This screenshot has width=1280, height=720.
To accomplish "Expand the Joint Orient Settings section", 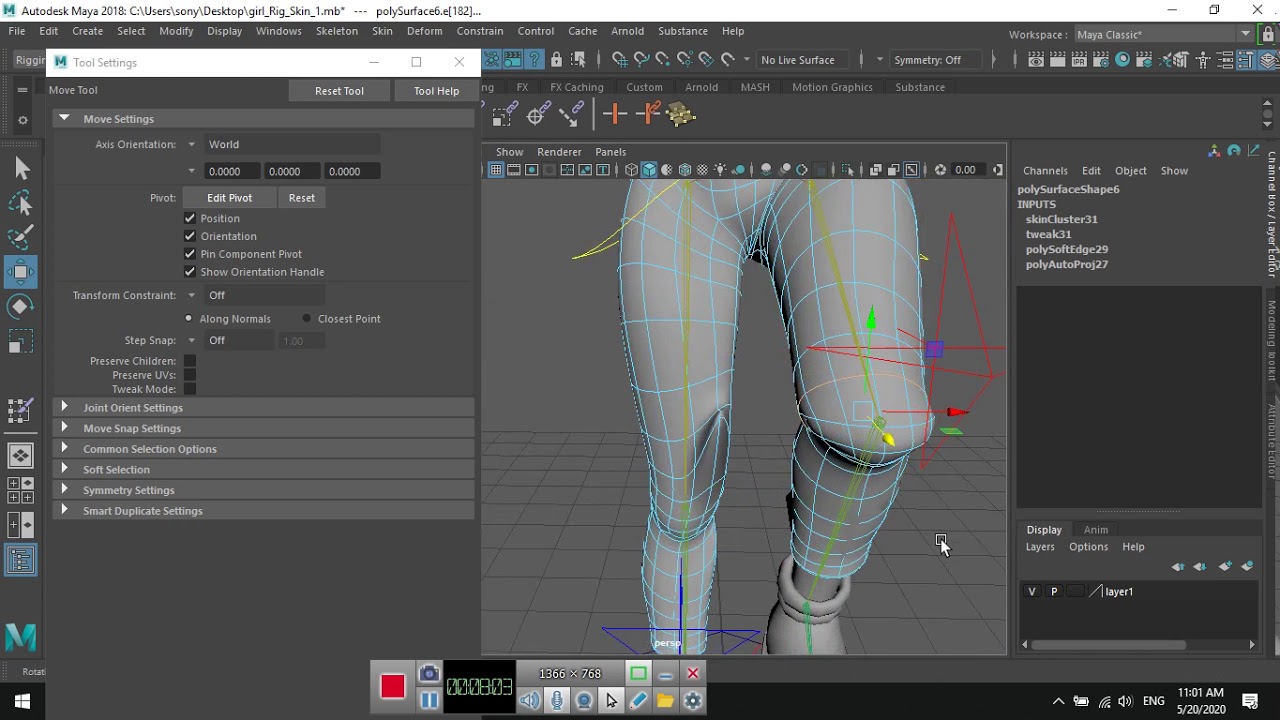I will tap(264, 408).
